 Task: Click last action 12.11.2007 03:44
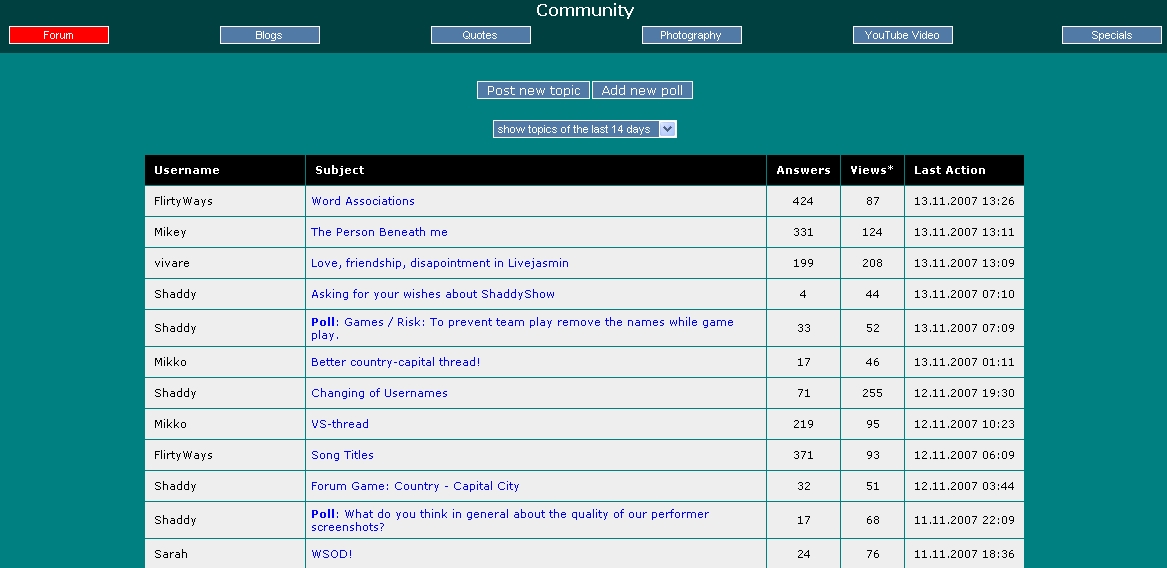(x=964, y=486)
